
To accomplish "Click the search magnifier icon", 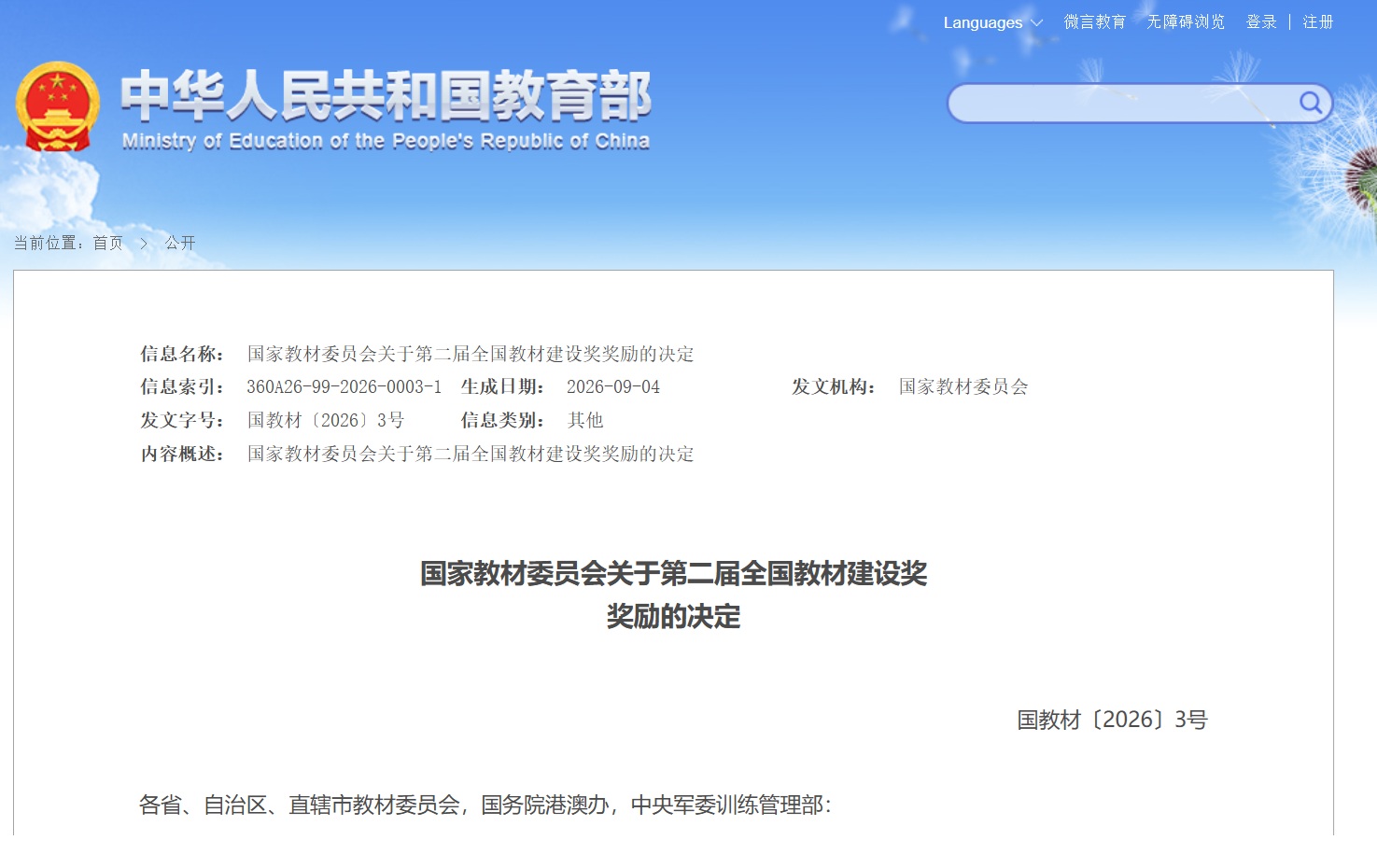I will coord(1311,103).
